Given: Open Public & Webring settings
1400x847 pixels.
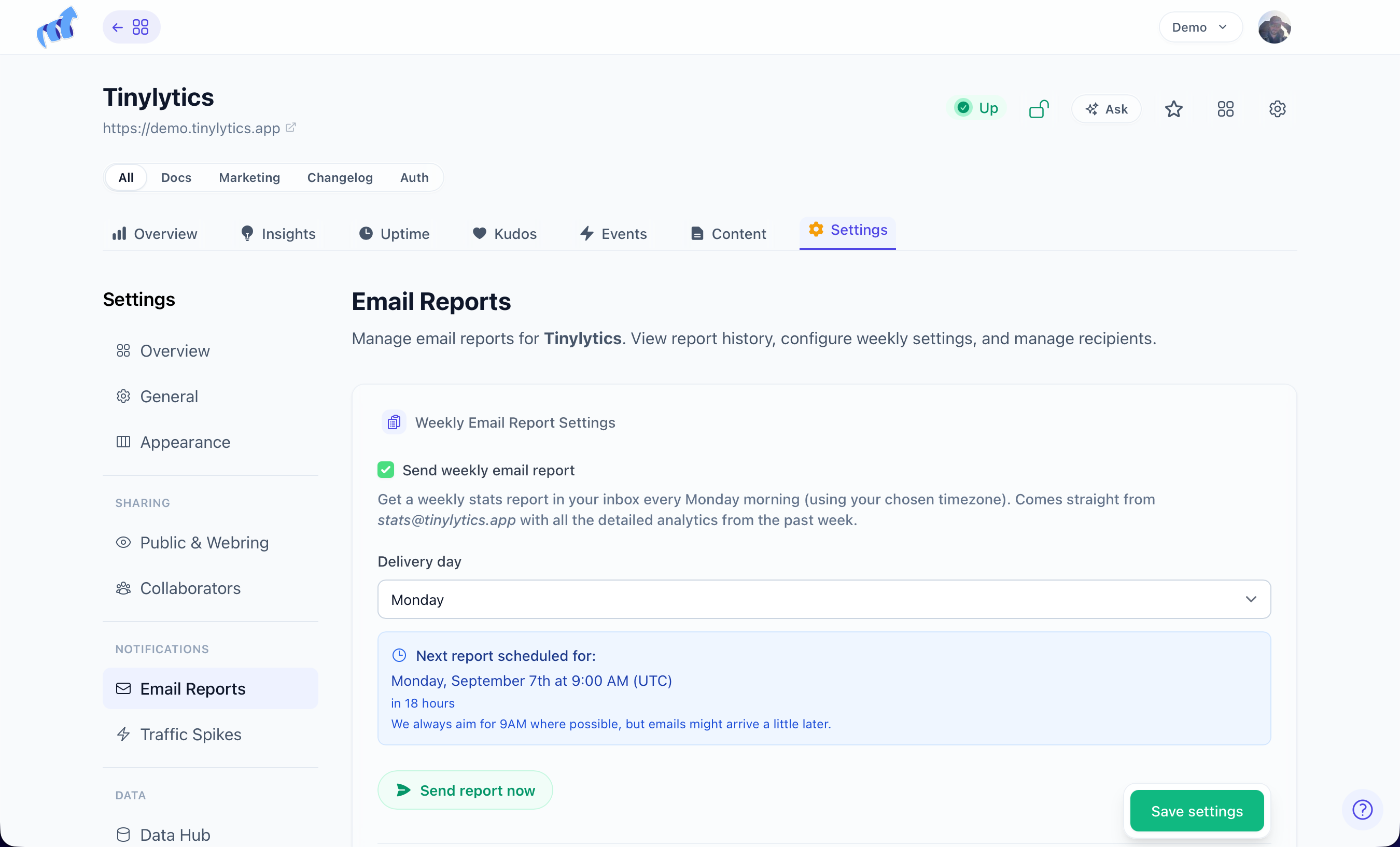Looking at the screenshot, I should 210,543.
